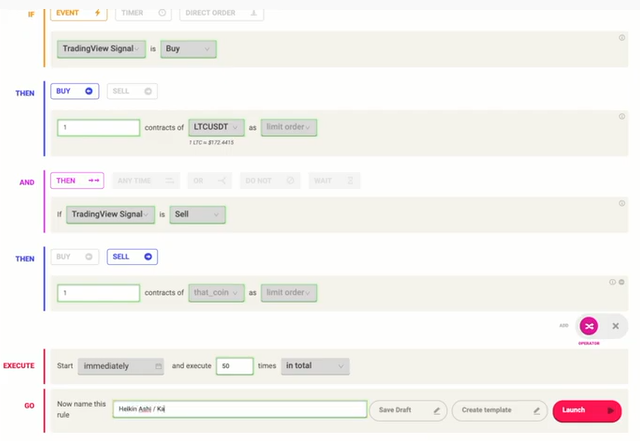Screen dimensions: 640x441
Task: Open limit order dropdown for LTCUSDT buy
Action: (x=289, y=127)
